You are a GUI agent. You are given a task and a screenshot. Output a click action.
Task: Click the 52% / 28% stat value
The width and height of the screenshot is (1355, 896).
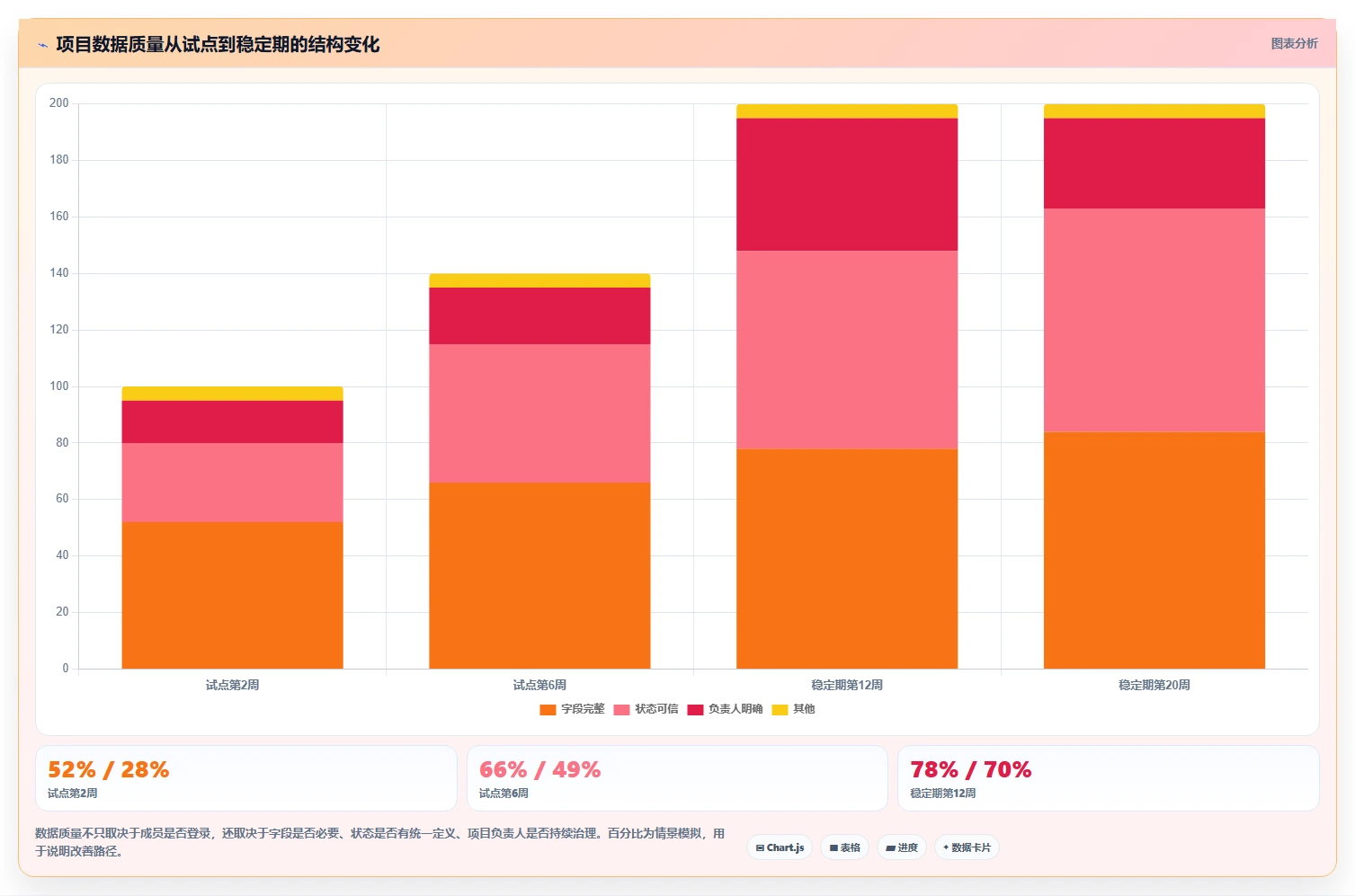[x=108, y=770]
